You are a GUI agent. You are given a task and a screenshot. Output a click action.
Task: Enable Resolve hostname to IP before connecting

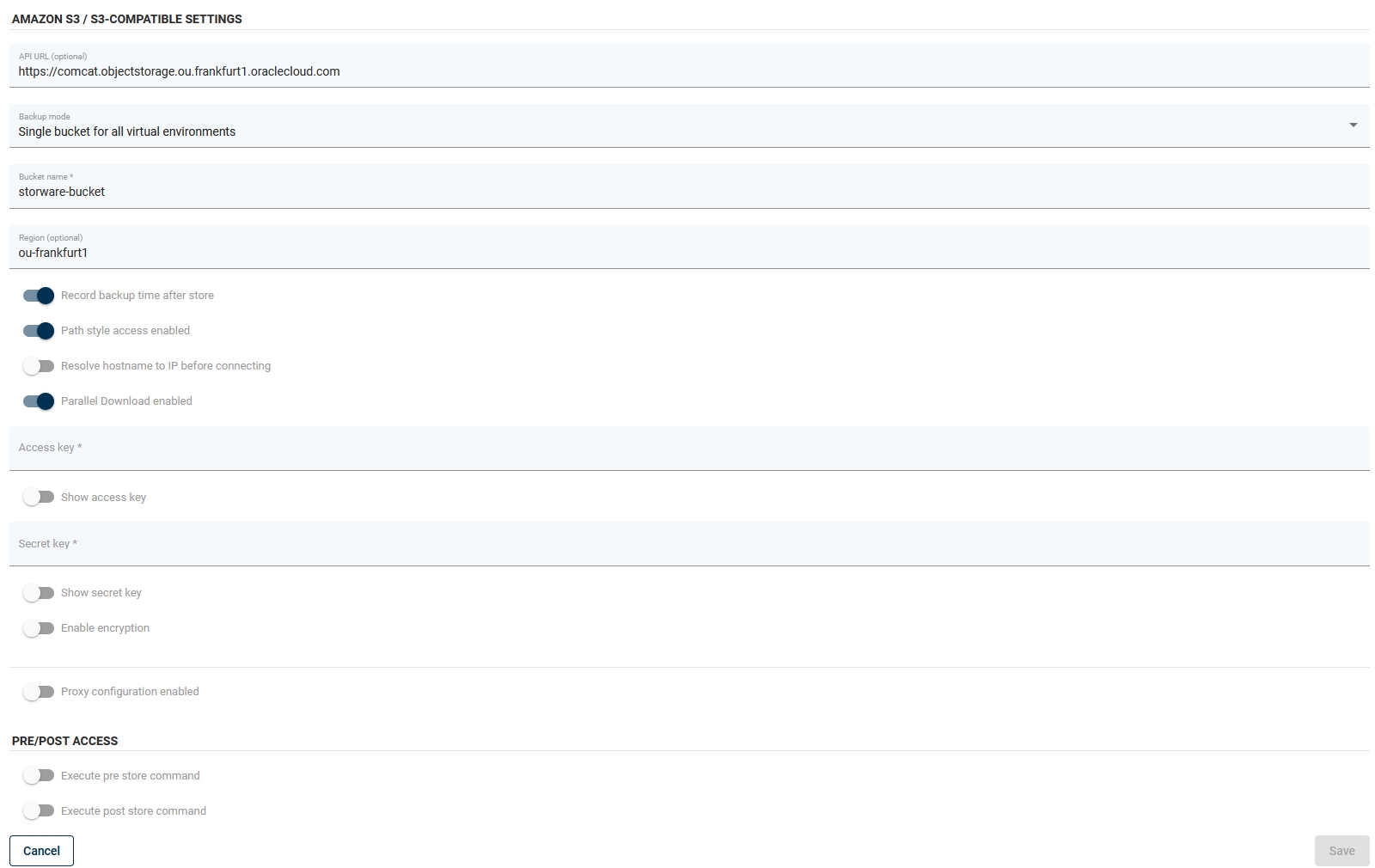[39, 366]
